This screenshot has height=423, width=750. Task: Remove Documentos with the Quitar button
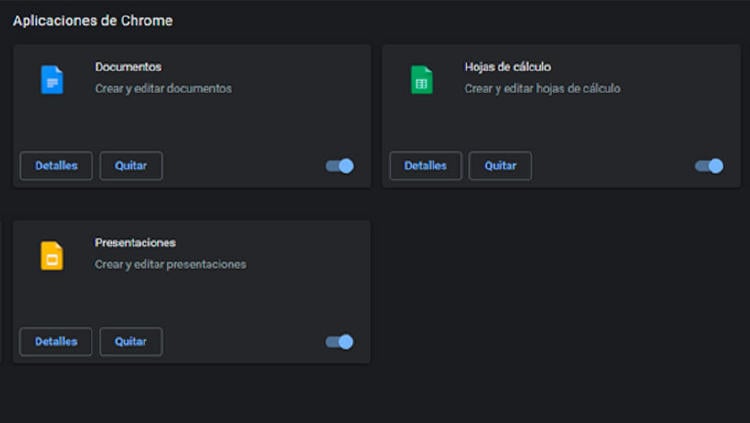pos(131,166)
